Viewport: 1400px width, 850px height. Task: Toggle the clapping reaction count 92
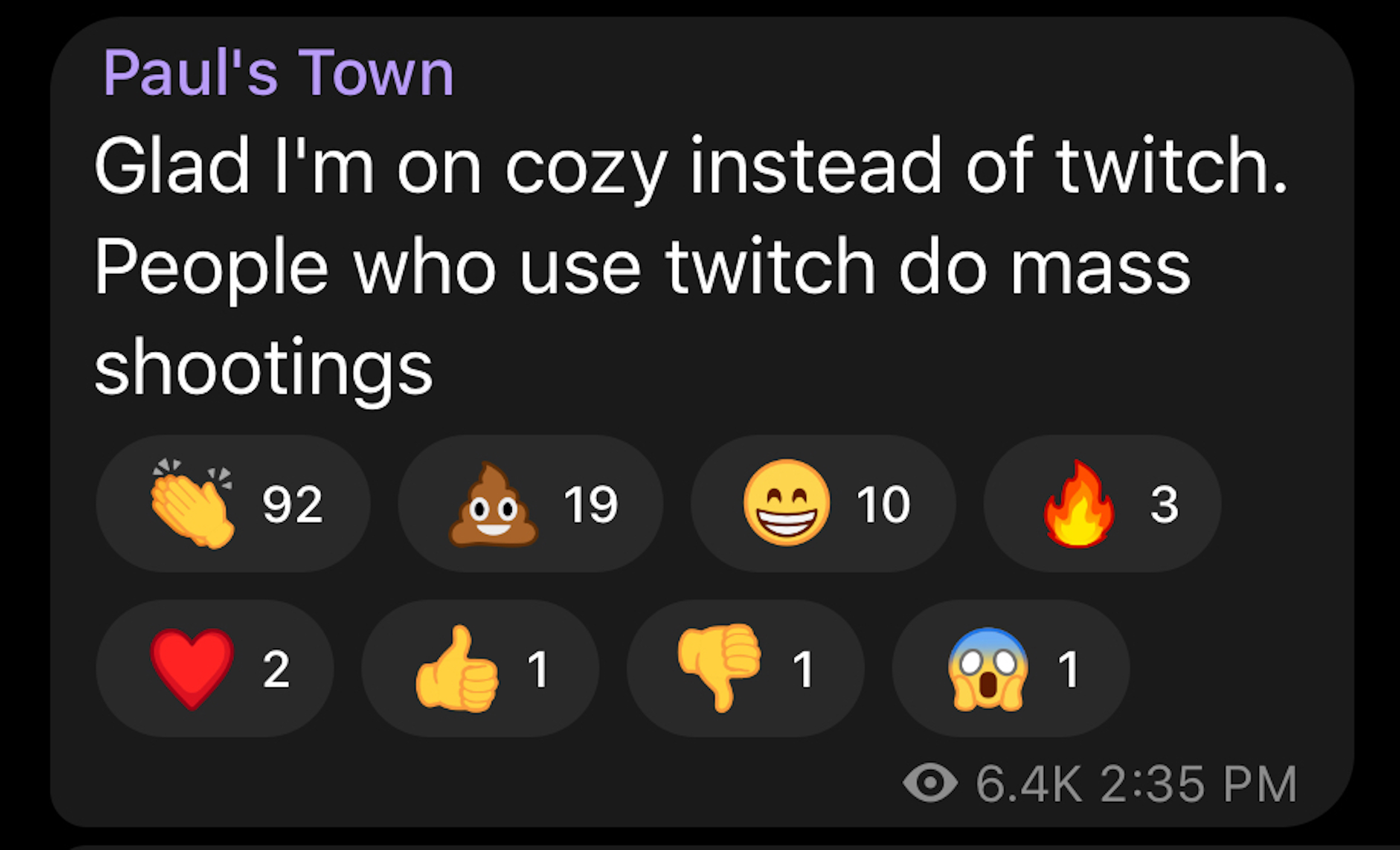pyautogui.click(x=292, y=504)
